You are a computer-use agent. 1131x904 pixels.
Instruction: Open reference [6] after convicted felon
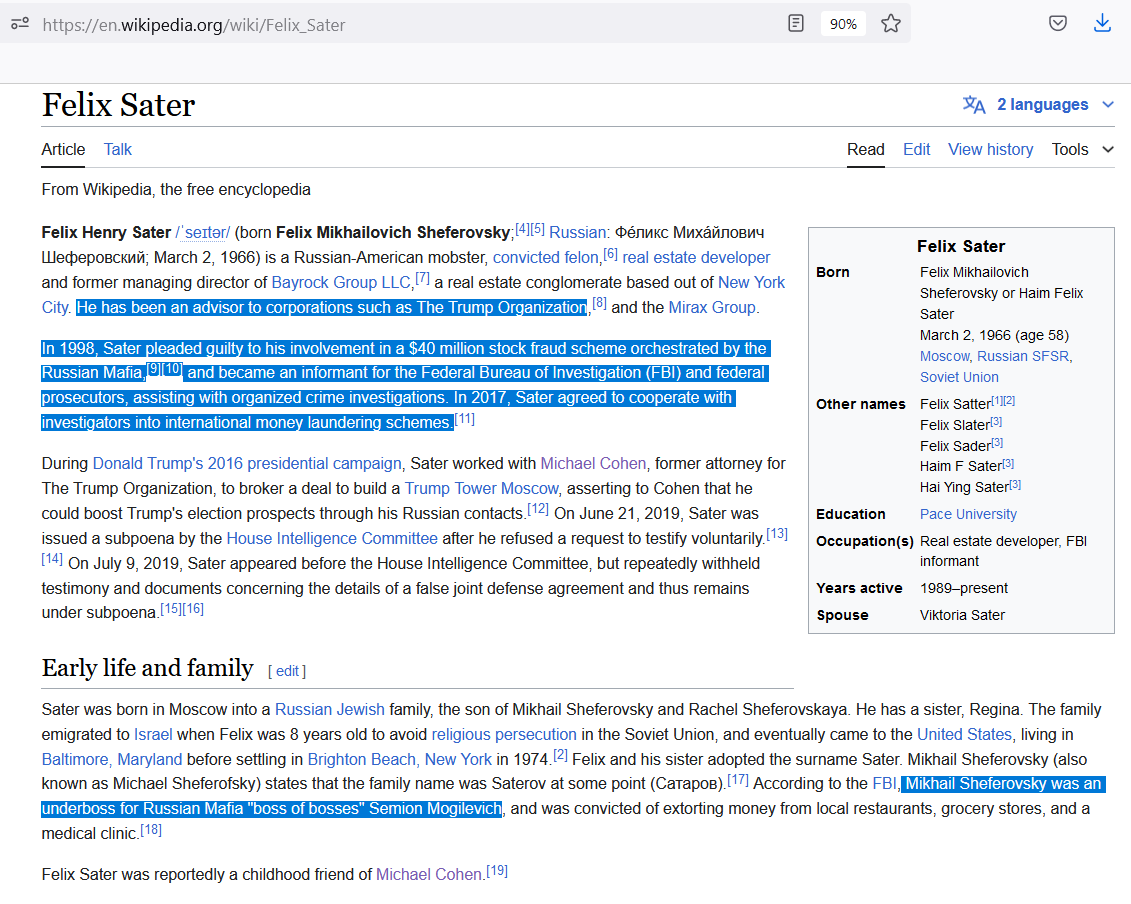(610, 253)
